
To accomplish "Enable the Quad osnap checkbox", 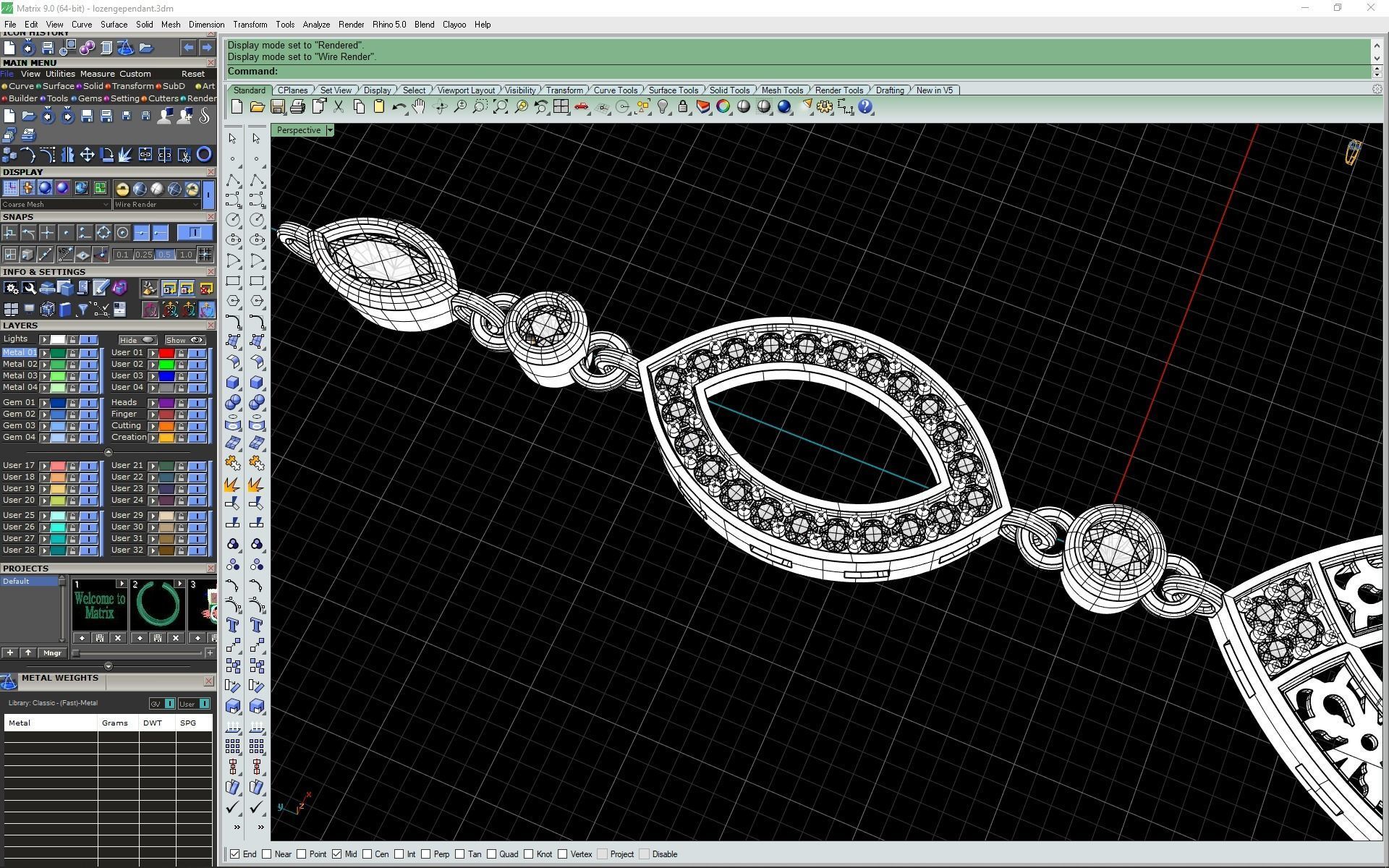I will (x=492, y=854).
